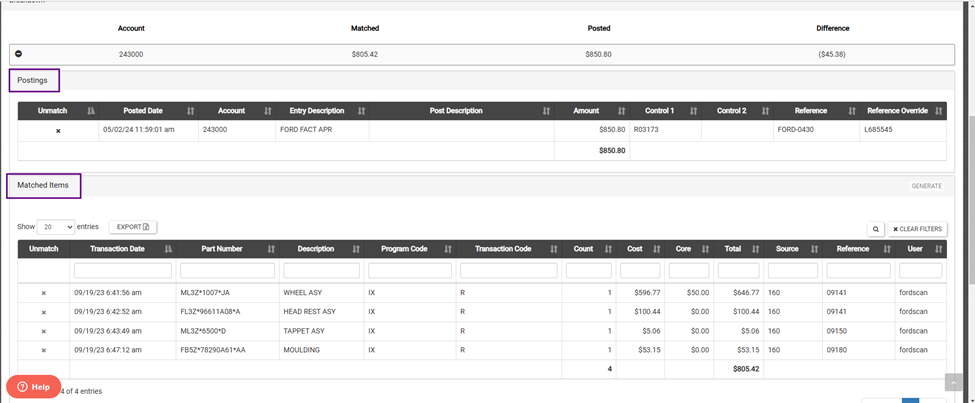Open the search icon button
975x403 pixels.
[x=876, y=229]
